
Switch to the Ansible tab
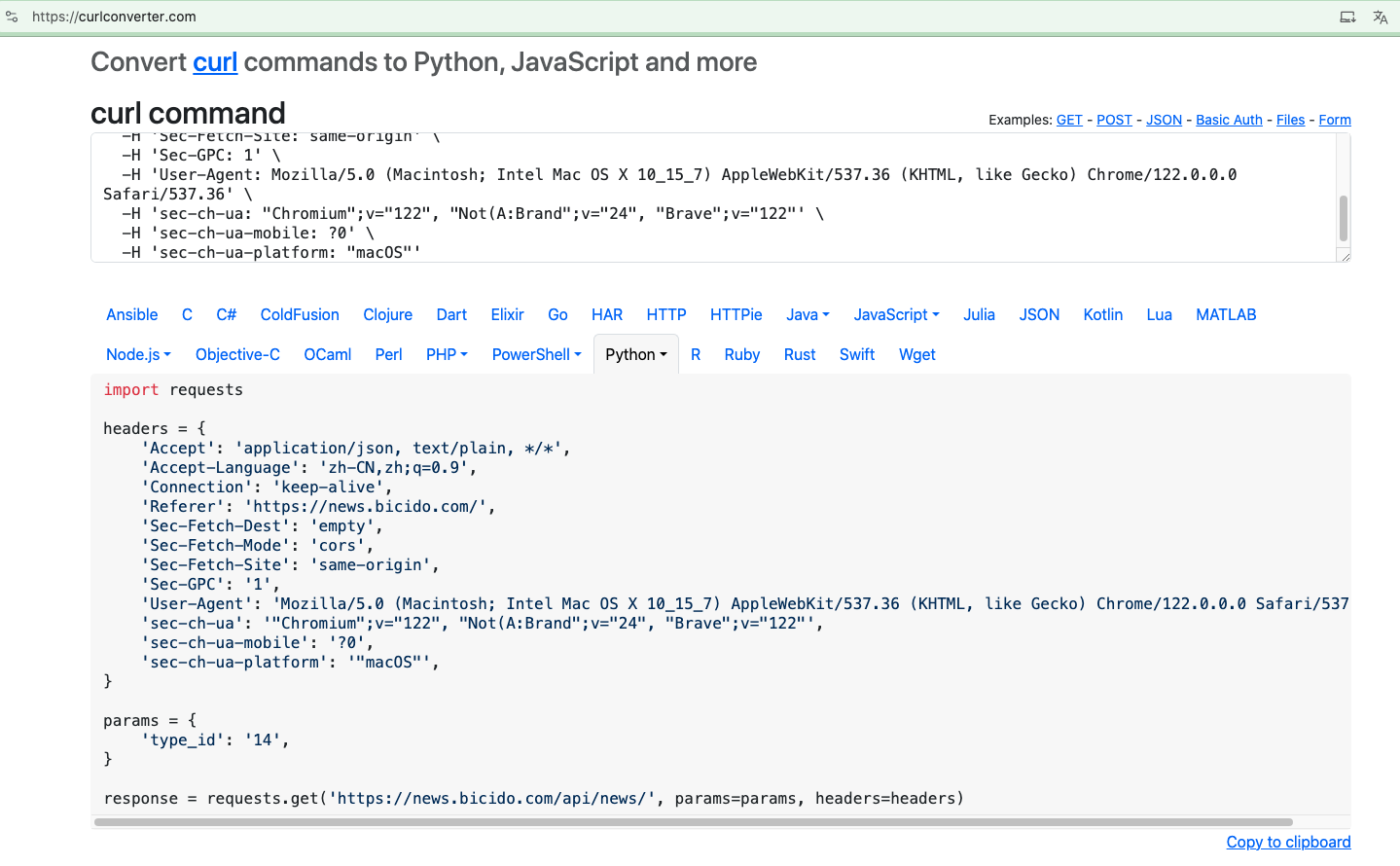[x=131, y=314]
